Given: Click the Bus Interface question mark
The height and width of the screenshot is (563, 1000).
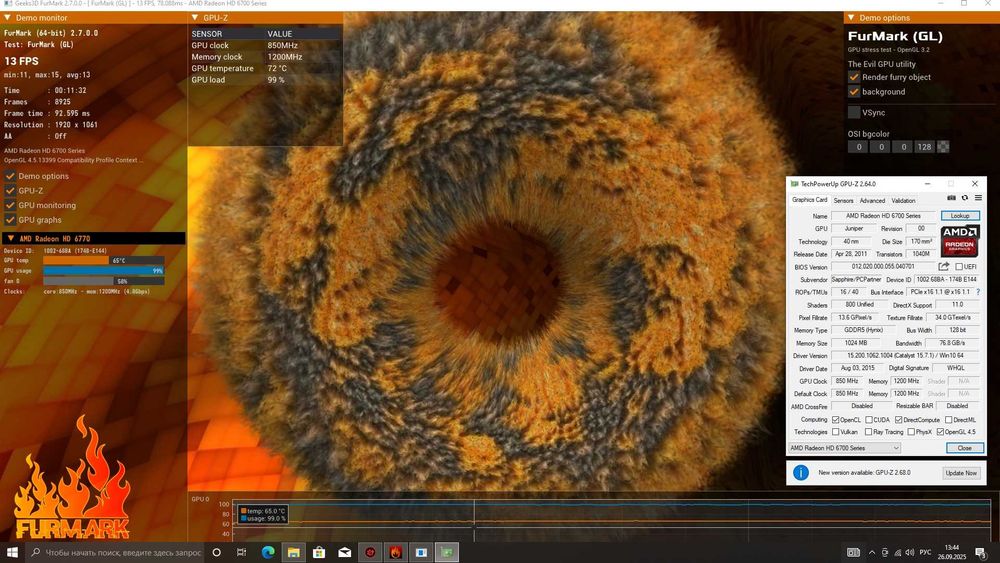Looking at the screenshot, I should coord(978,292).
